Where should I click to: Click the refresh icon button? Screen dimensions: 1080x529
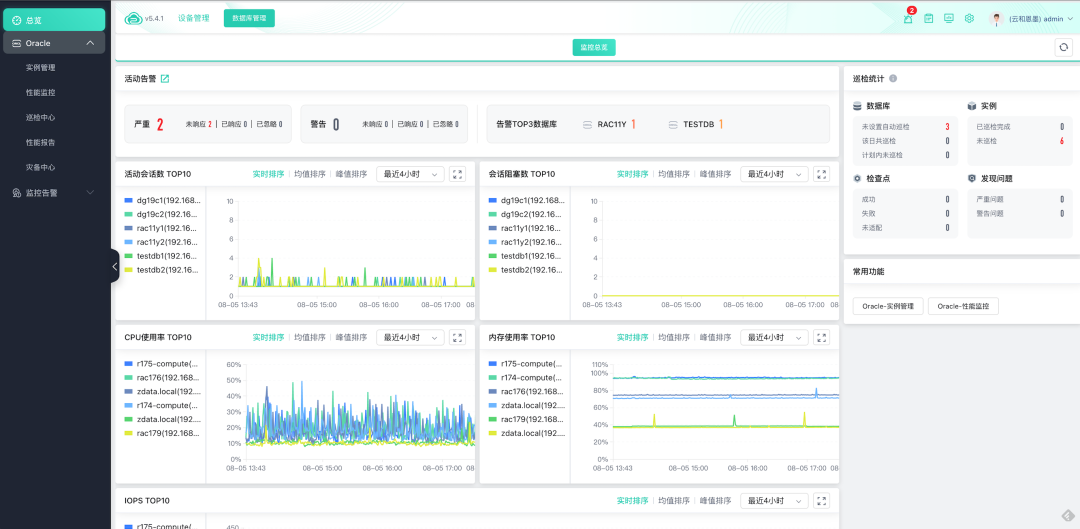point(1064,47)
